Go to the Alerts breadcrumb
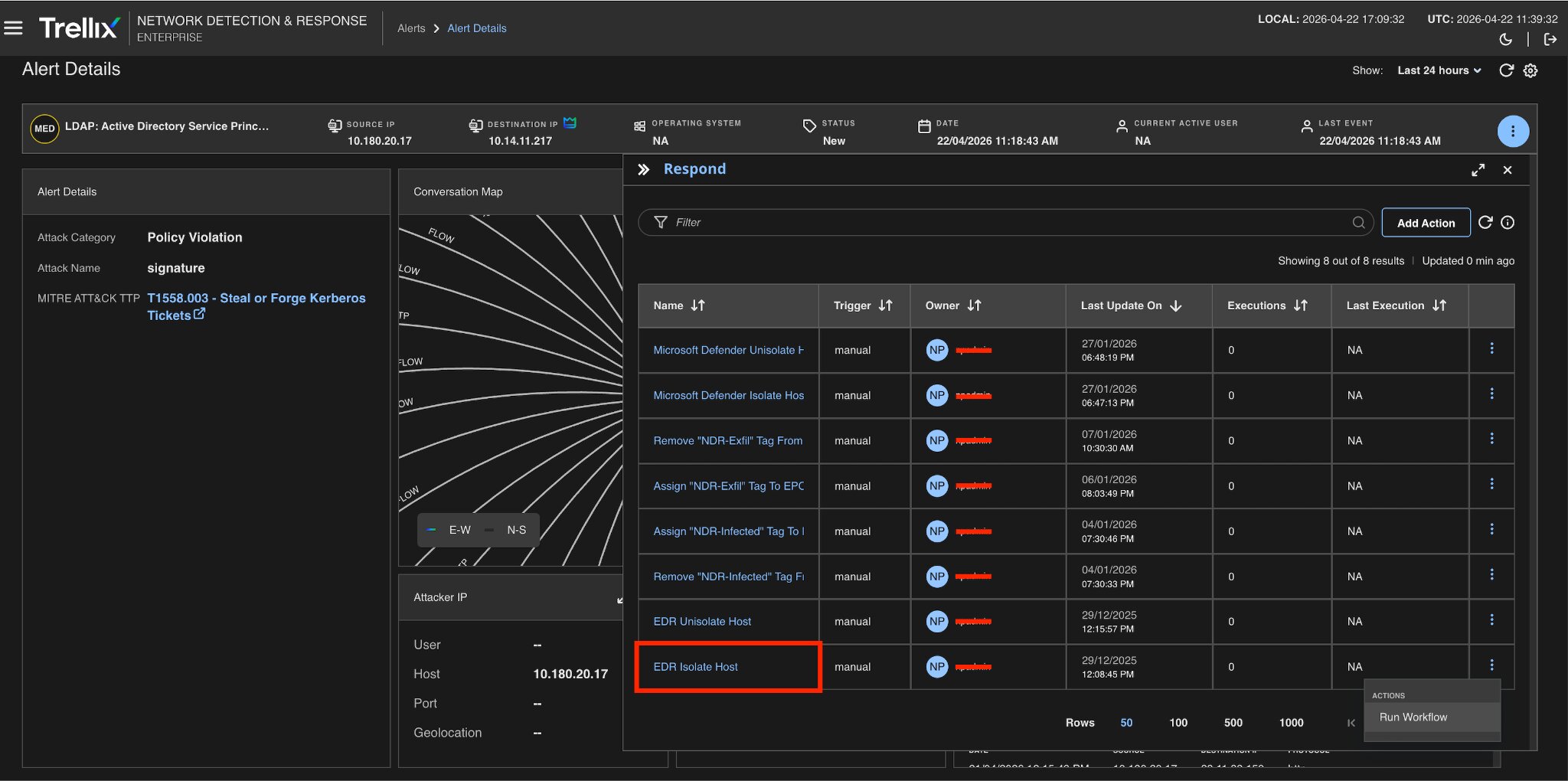The image size is (1568, 781). (411, 28)
